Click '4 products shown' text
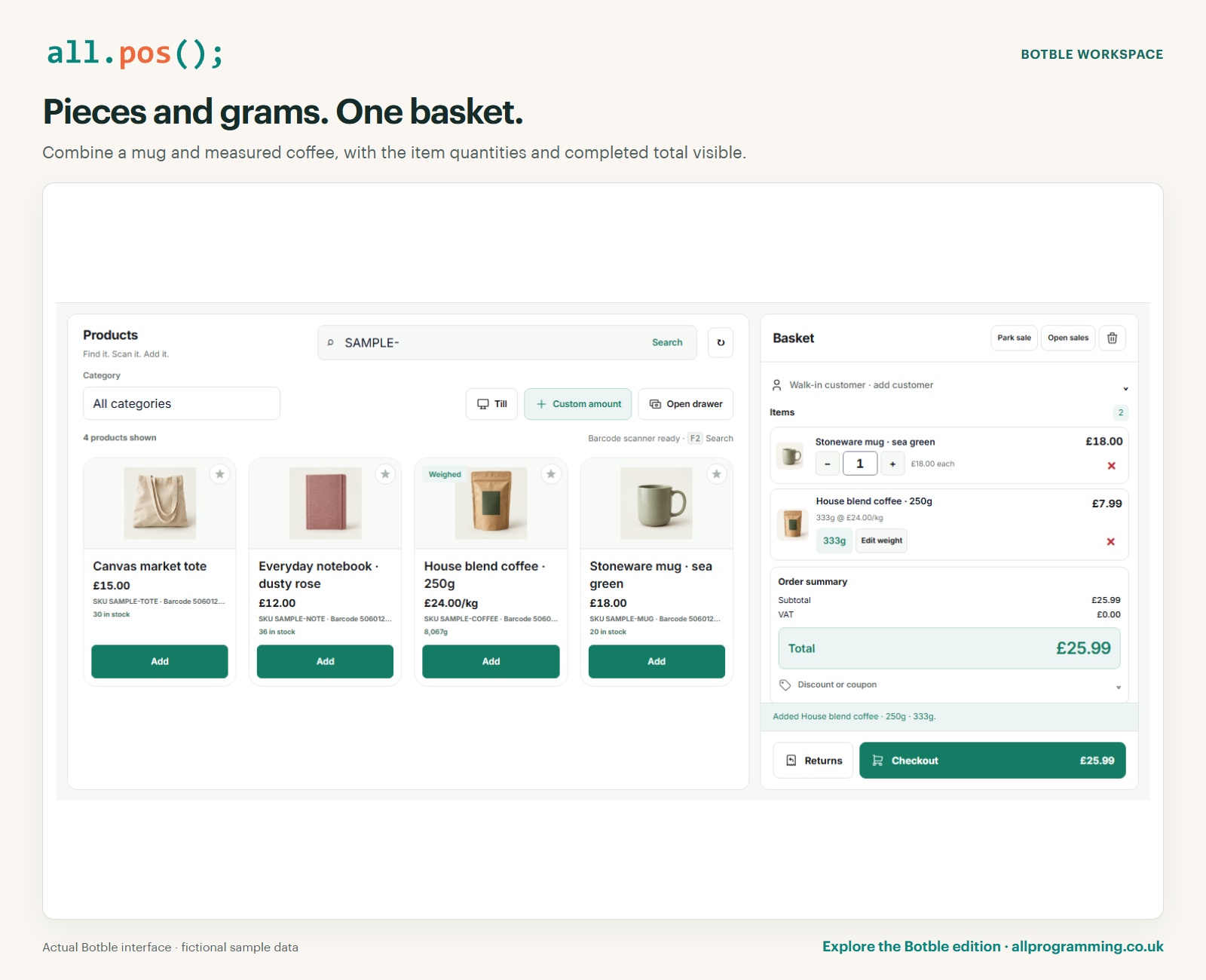The image size is (1206, 980). point(120,437)
